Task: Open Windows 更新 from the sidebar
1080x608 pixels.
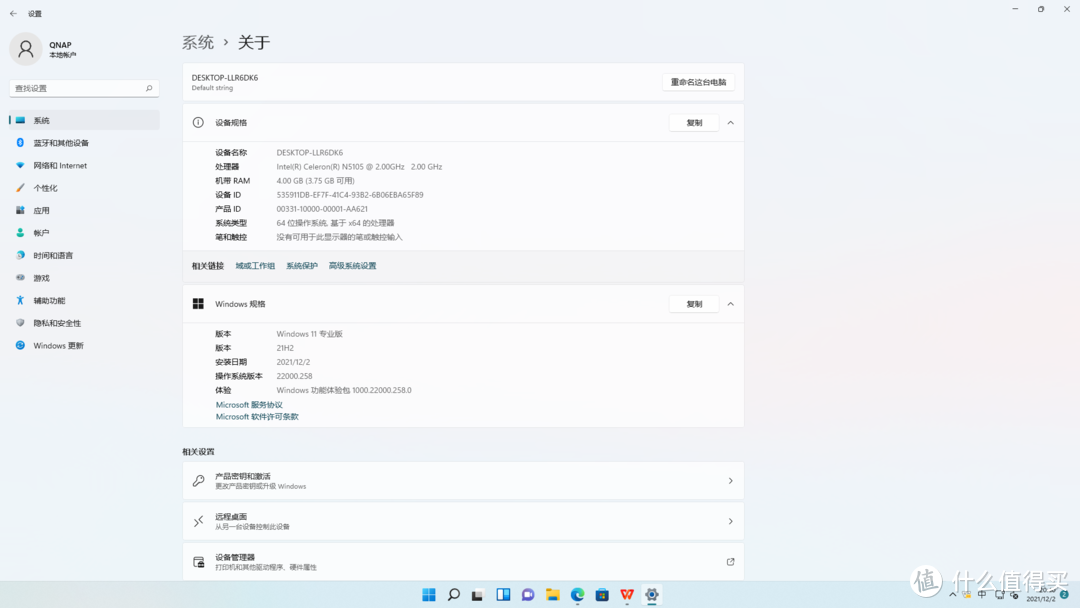Action: (x=62, y=345)
